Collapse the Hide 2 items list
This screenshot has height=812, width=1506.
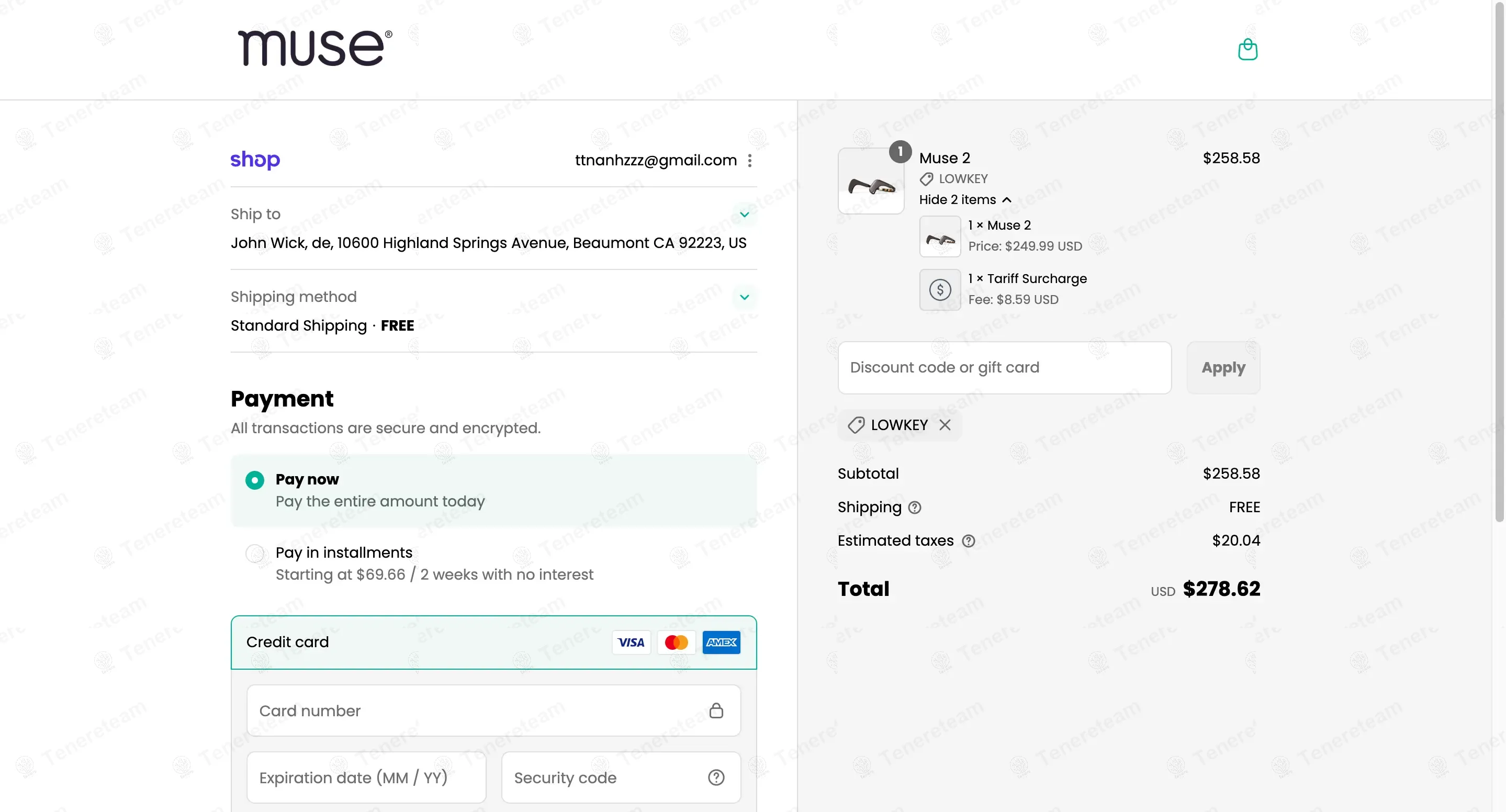pyautogui.click(x=964, y=200)
